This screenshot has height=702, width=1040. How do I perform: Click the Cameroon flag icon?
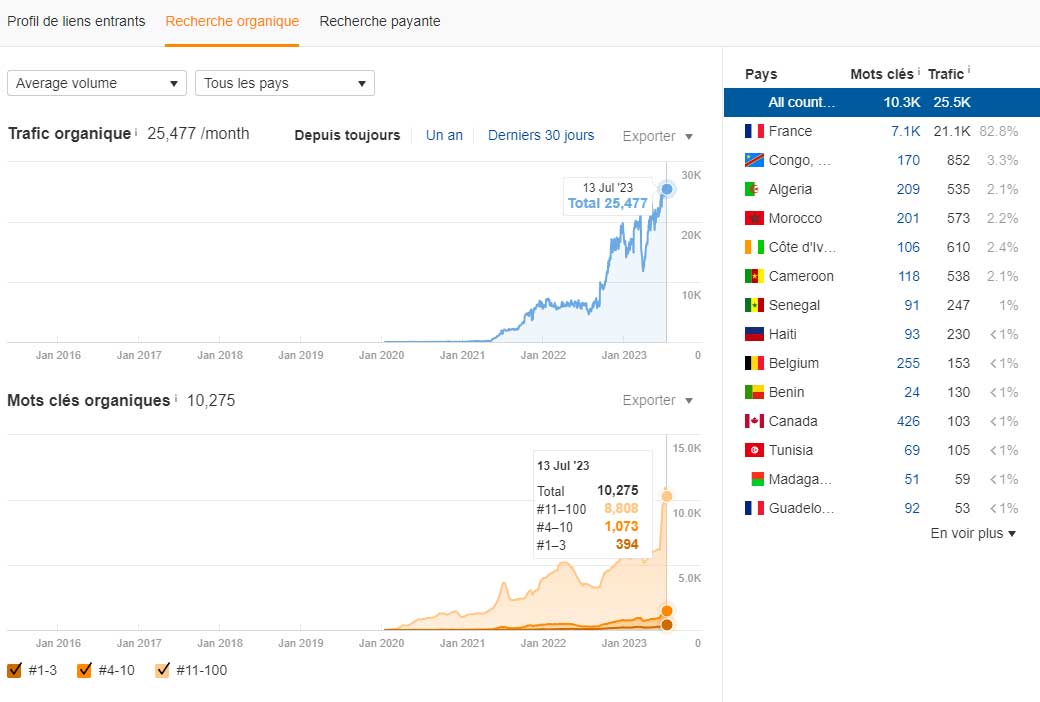[x=754, y=276]
